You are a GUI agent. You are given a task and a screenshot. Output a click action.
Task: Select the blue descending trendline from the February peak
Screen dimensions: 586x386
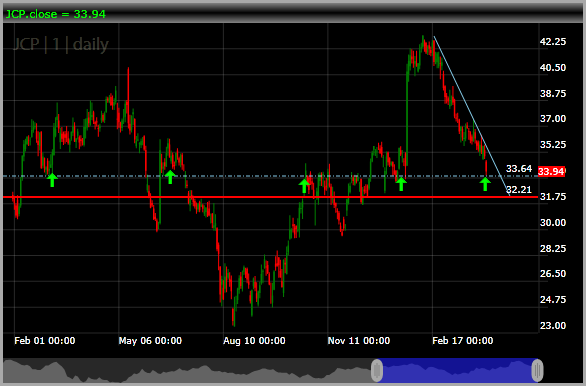[472, 116]
